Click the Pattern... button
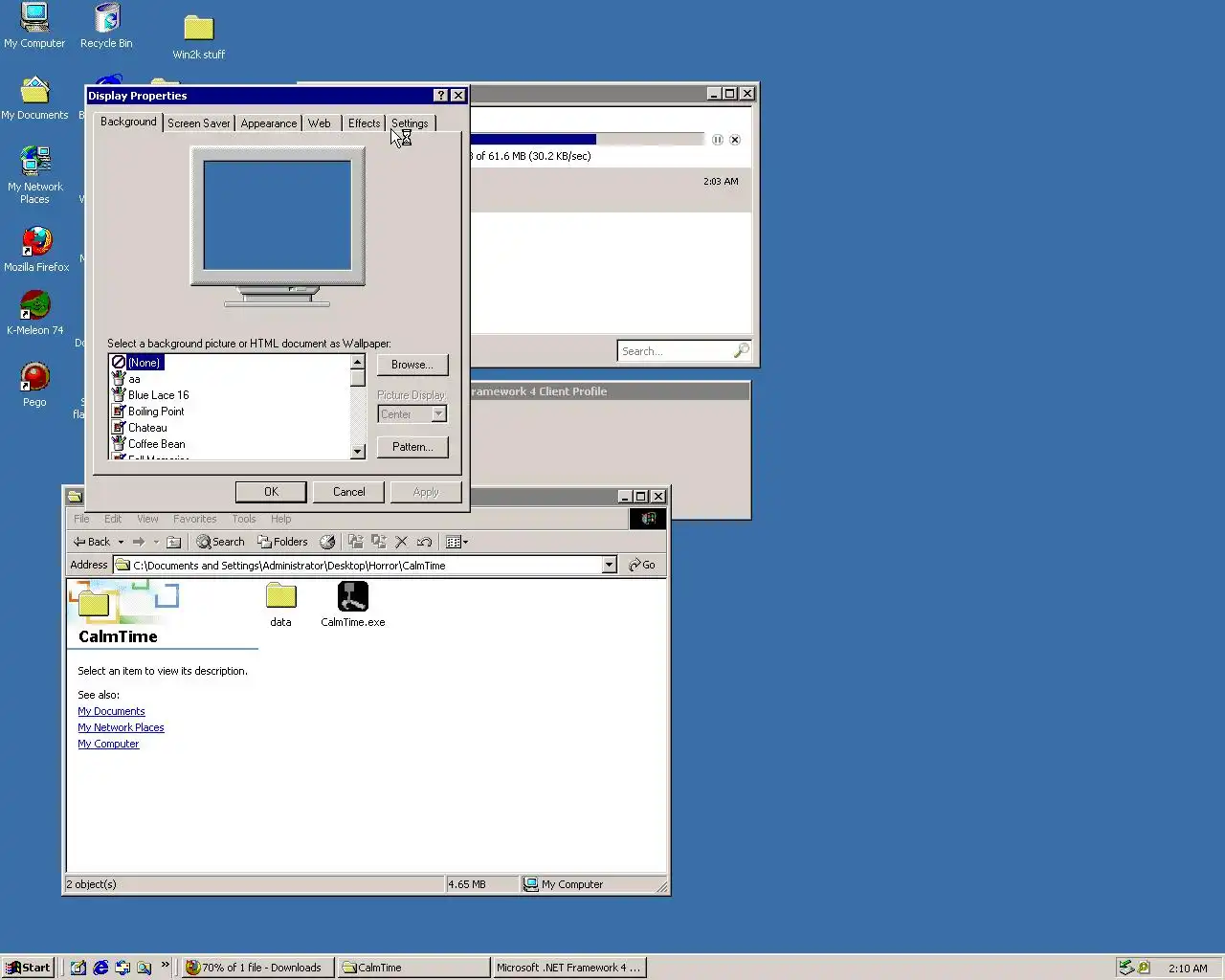The image size is (1225, 980). tap(412, 447)
